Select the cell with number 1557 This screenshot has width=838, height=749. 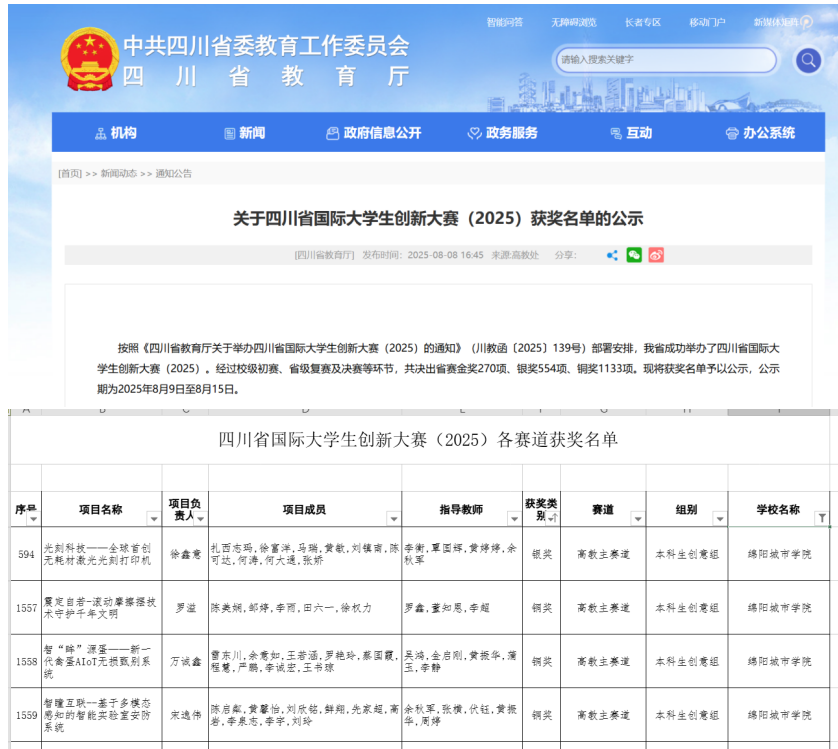coord(26,608)
